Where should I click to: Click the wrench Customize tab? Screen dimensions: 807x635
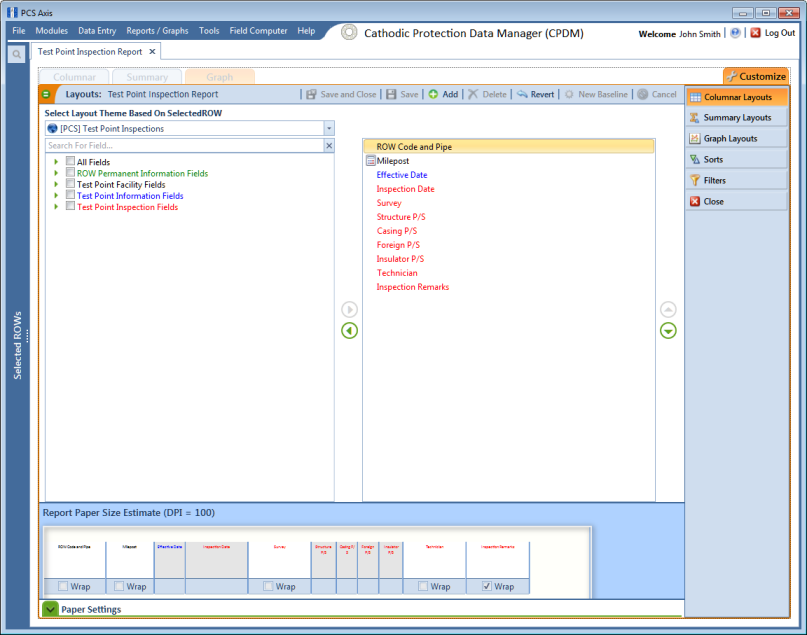point(756,76)
